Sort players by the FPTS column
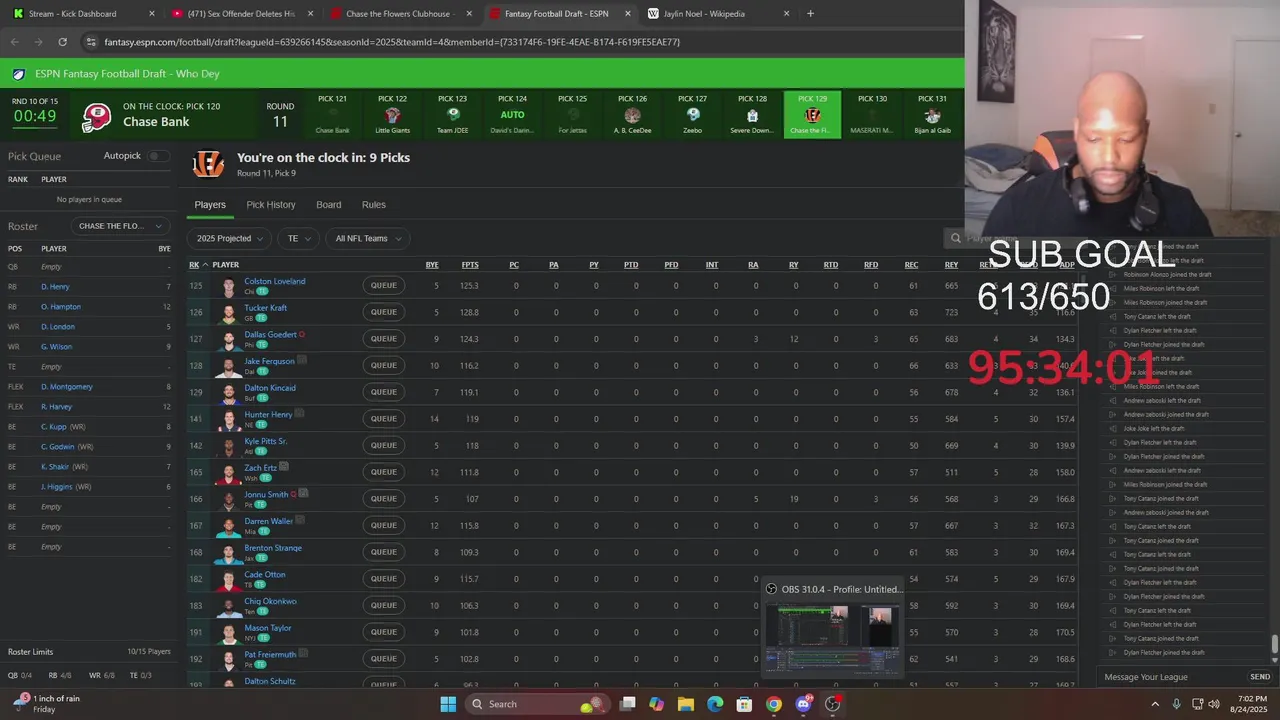 (470, 265)
